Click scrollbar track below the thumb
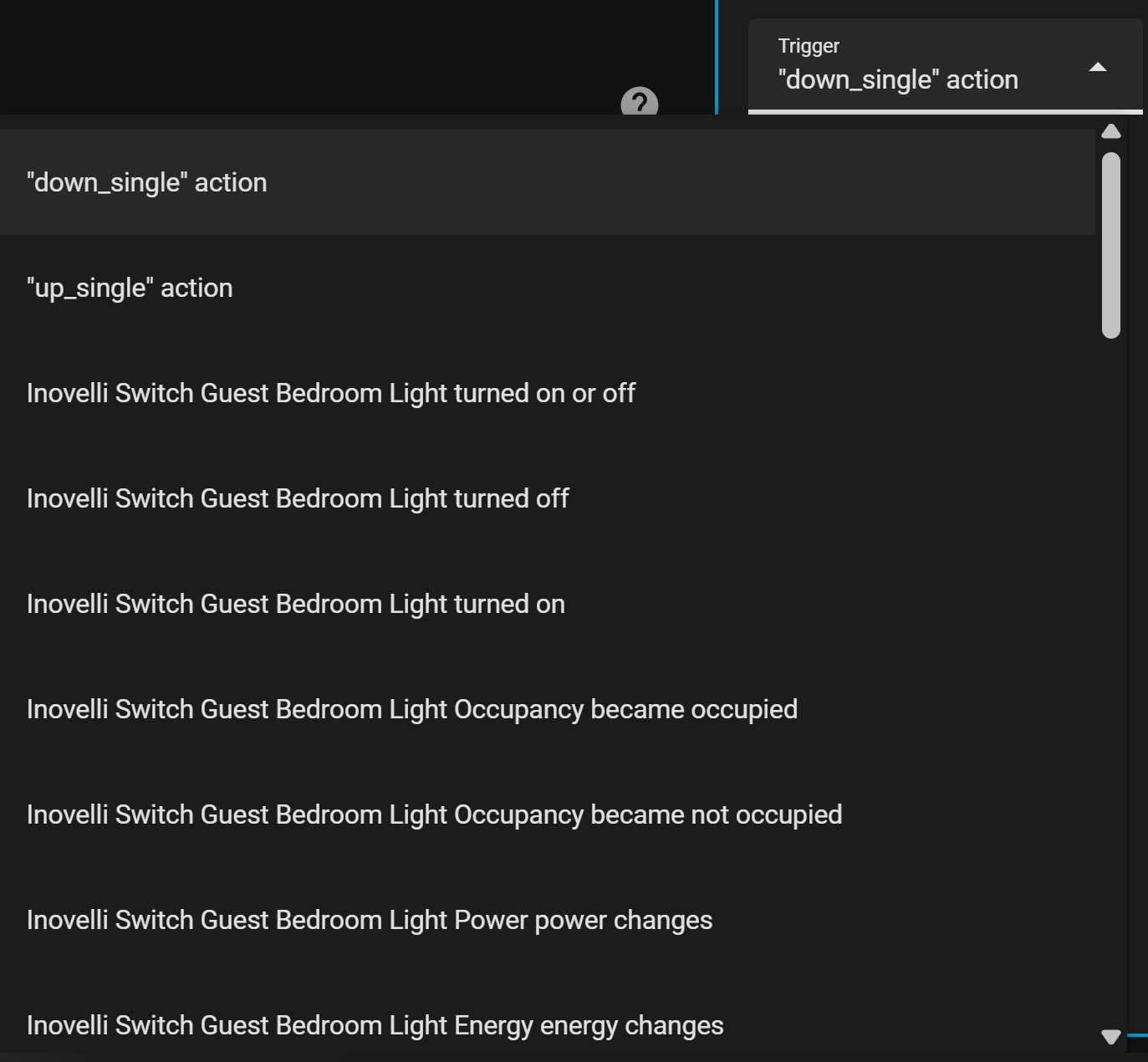 point(1110,669)
